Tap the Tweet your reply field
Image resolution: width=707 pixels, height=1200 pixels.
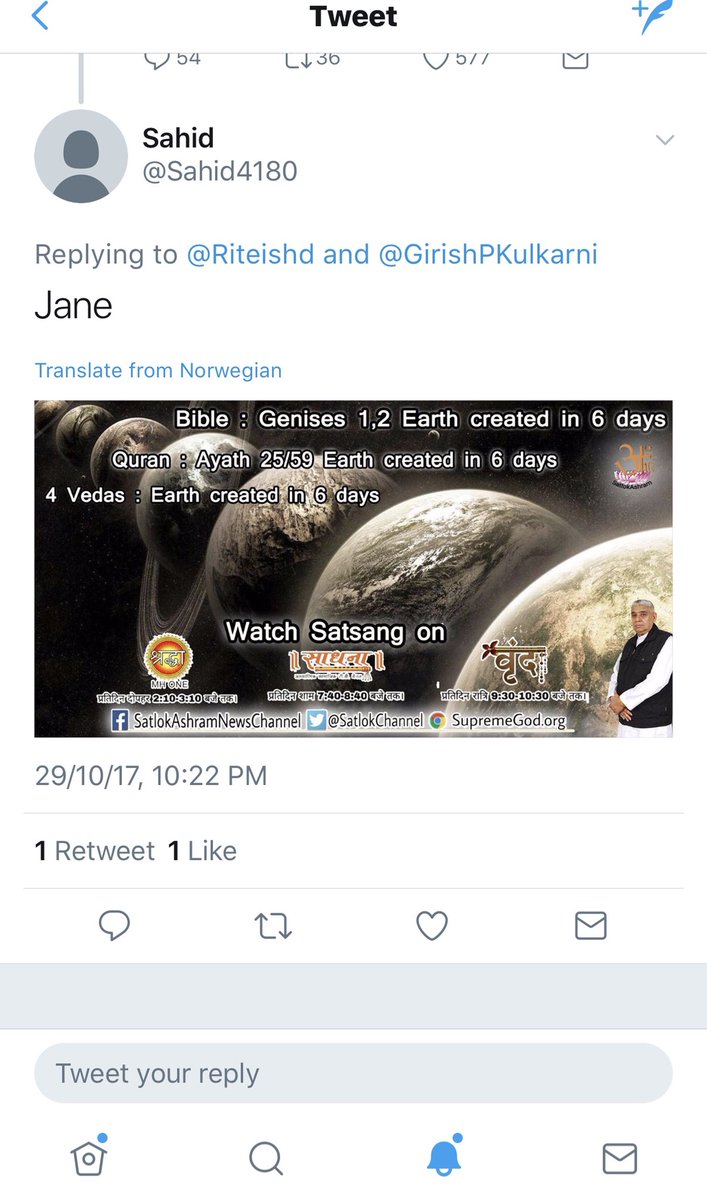coord(353,1073)
